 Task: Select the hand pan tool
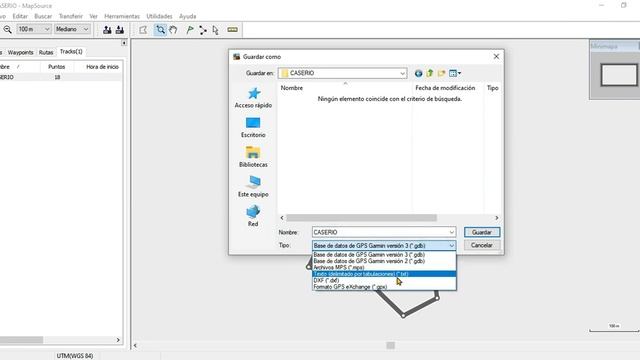tap(173, 29)
